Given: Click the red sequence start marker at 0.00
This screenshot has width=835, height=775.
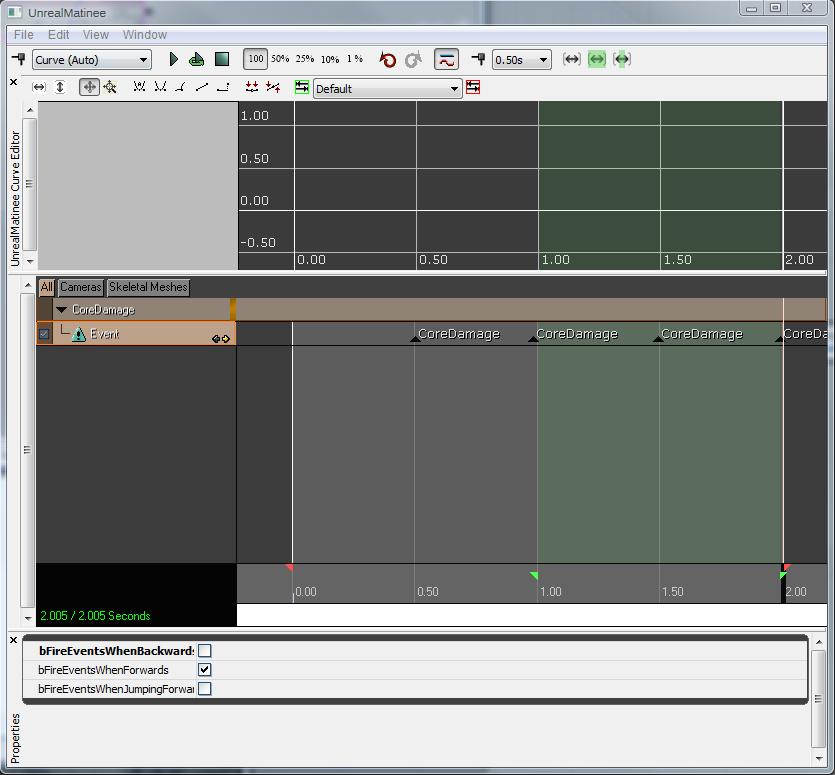Looking at the screenshot, I should pos(289,568).
